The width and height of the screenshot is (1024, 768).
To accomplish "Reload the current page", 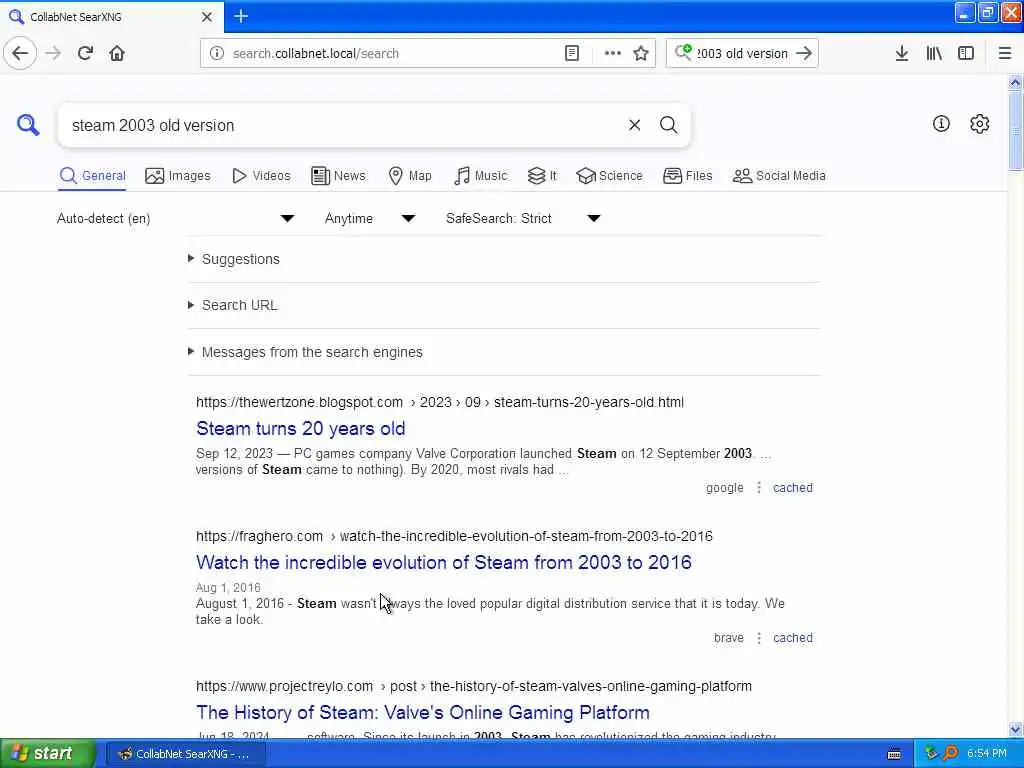I will click(x=85, y=53).
